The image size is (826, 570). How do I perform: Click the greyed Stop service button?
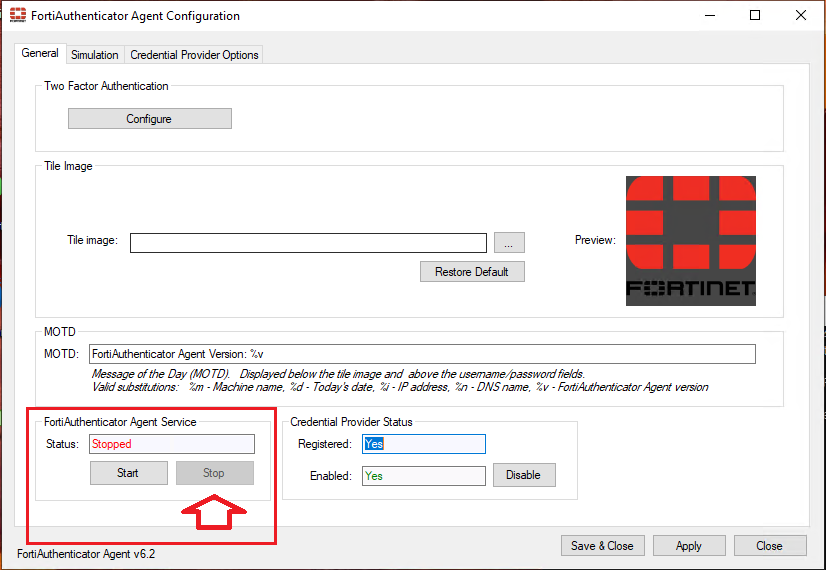point(214,473)
